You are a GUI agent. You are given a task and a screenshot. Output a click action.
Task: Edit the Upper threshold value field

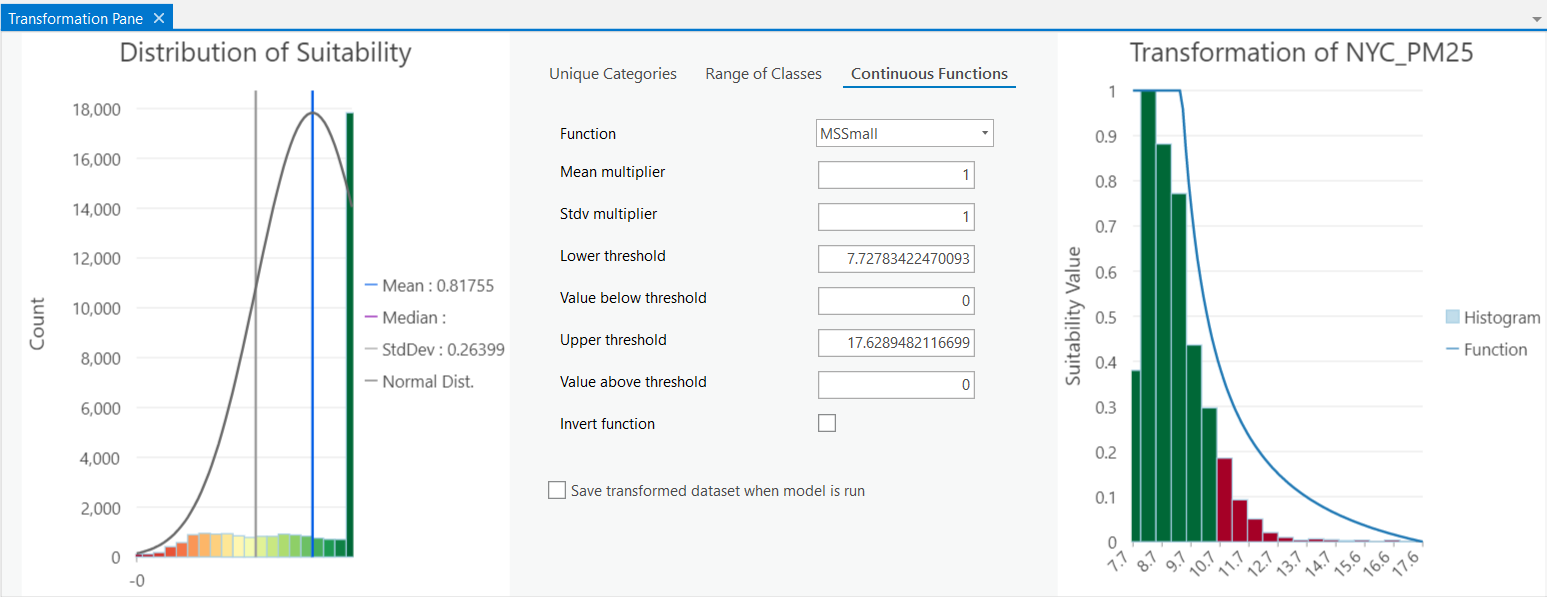point(896,344)
